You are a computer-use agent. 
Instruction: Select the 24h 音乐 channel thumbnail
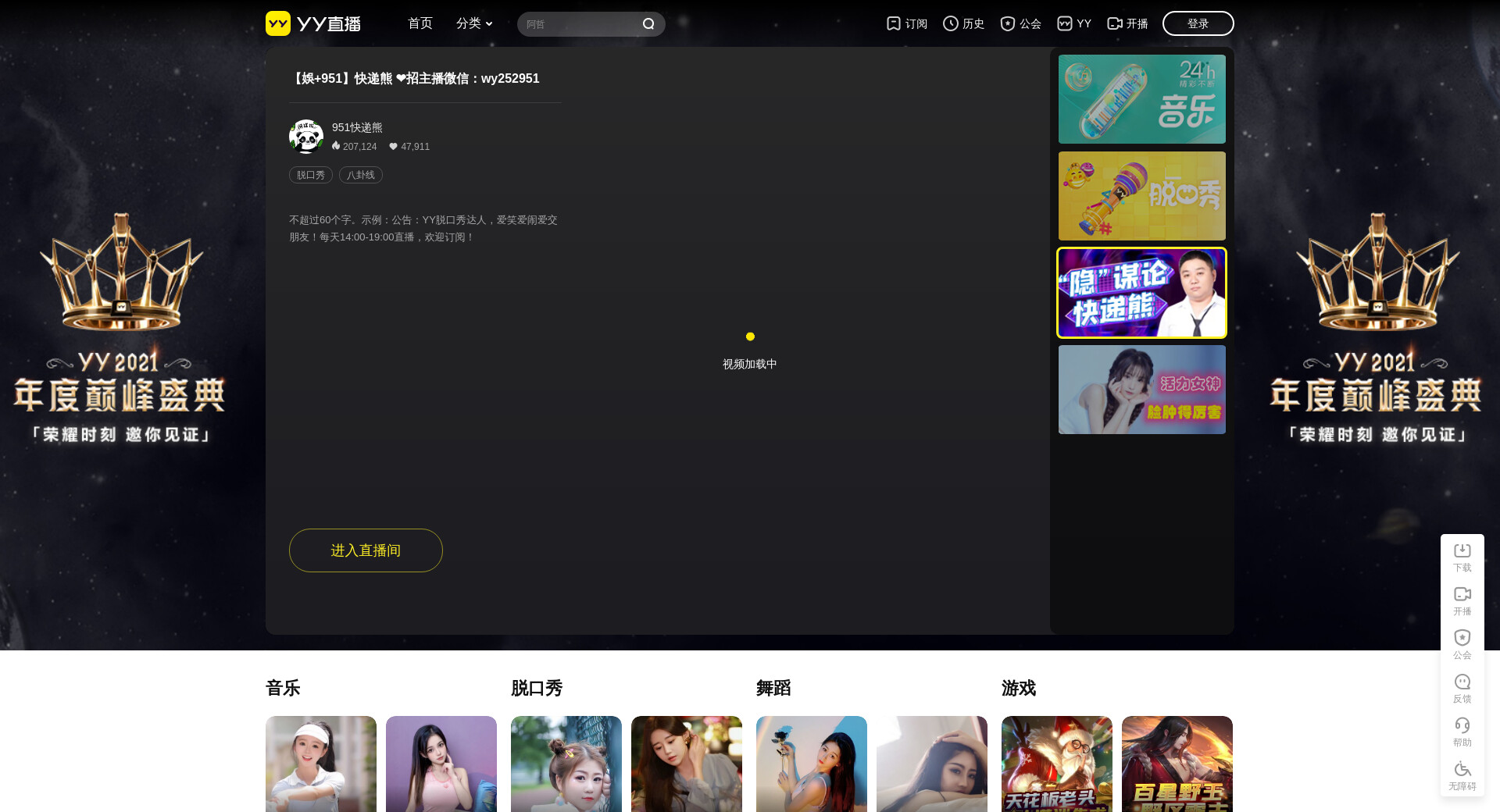coord(1142,99)
